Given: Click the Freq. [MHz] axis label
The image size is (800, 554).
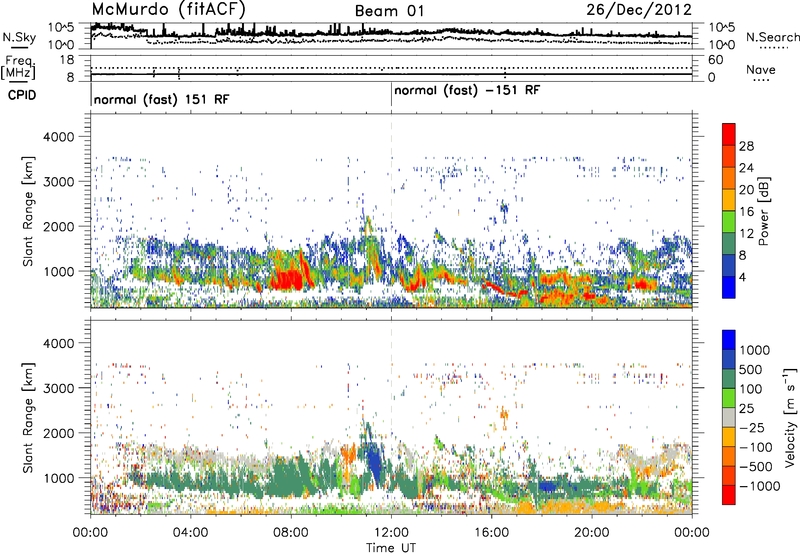Looking at the screenshot, I should [18, 67].
